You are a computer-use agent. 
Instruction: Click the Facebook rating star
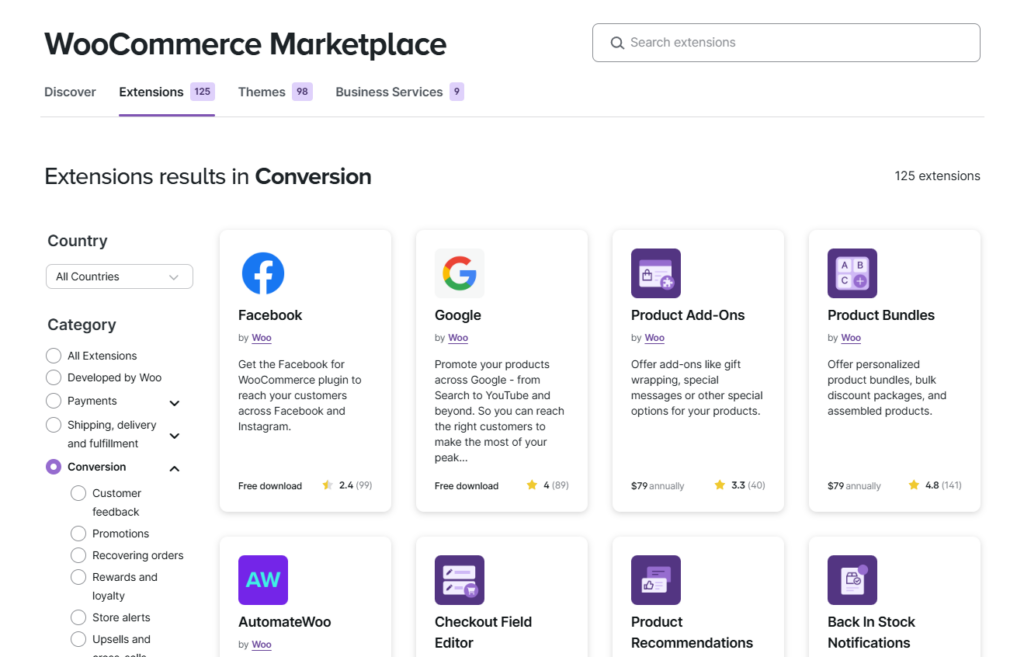328,485
